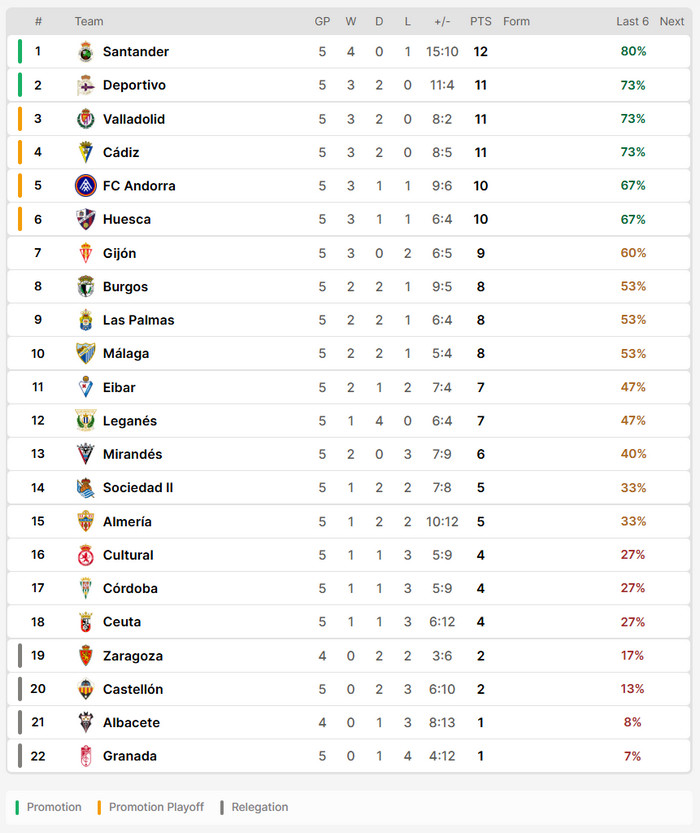The width and height of the screenshot is (700, 833).
Task: Click the Valladolid team badge
Action: (85, 119)
